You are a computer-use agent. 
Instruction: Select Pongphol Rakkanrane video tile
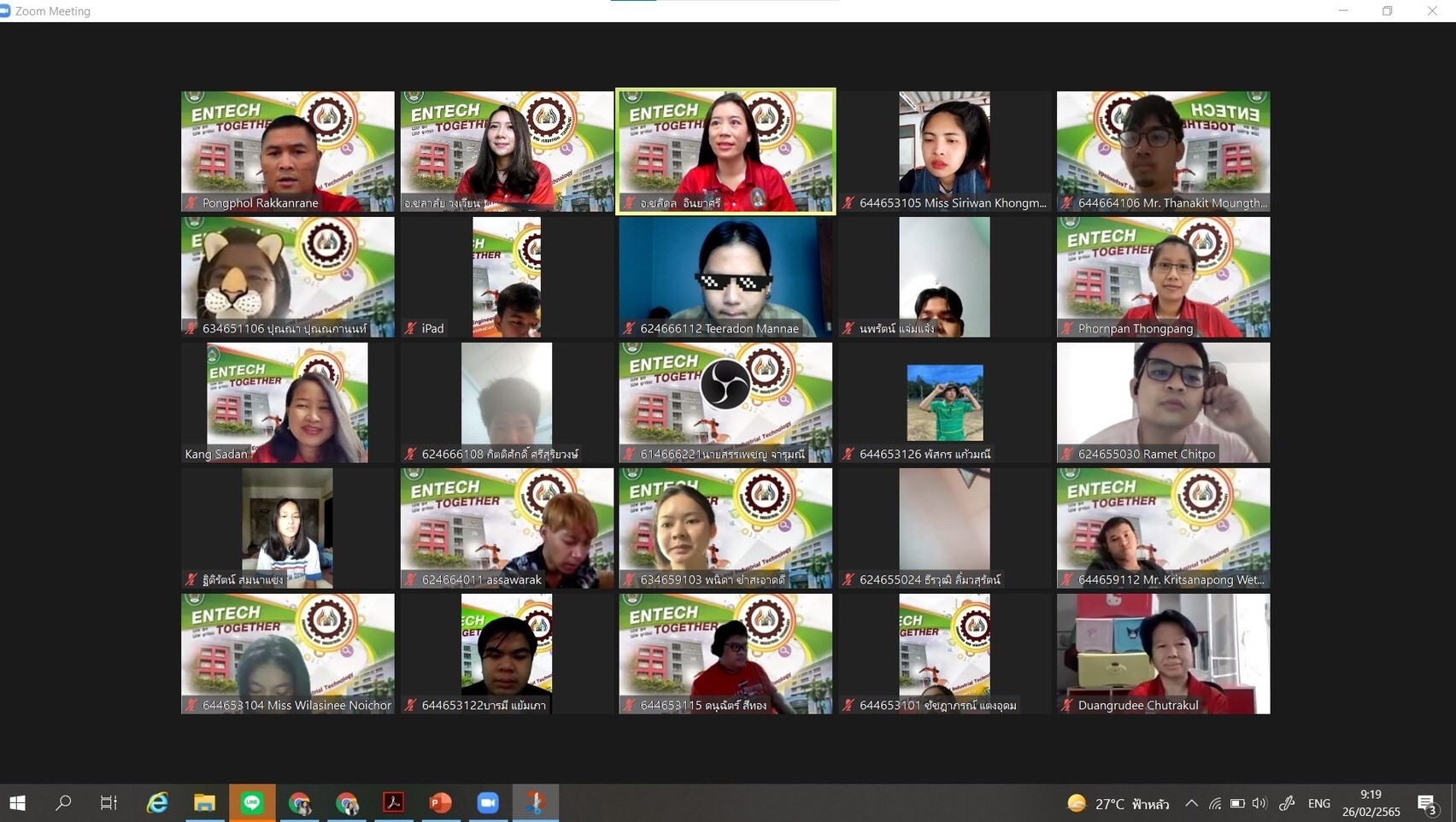[288, 151]
